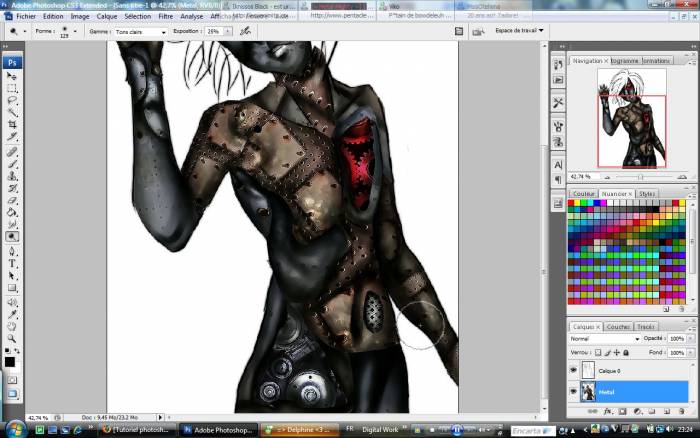Select the Rectangular Marquee tool
This screenshot has height=438, width=700.
coord(12,88)
